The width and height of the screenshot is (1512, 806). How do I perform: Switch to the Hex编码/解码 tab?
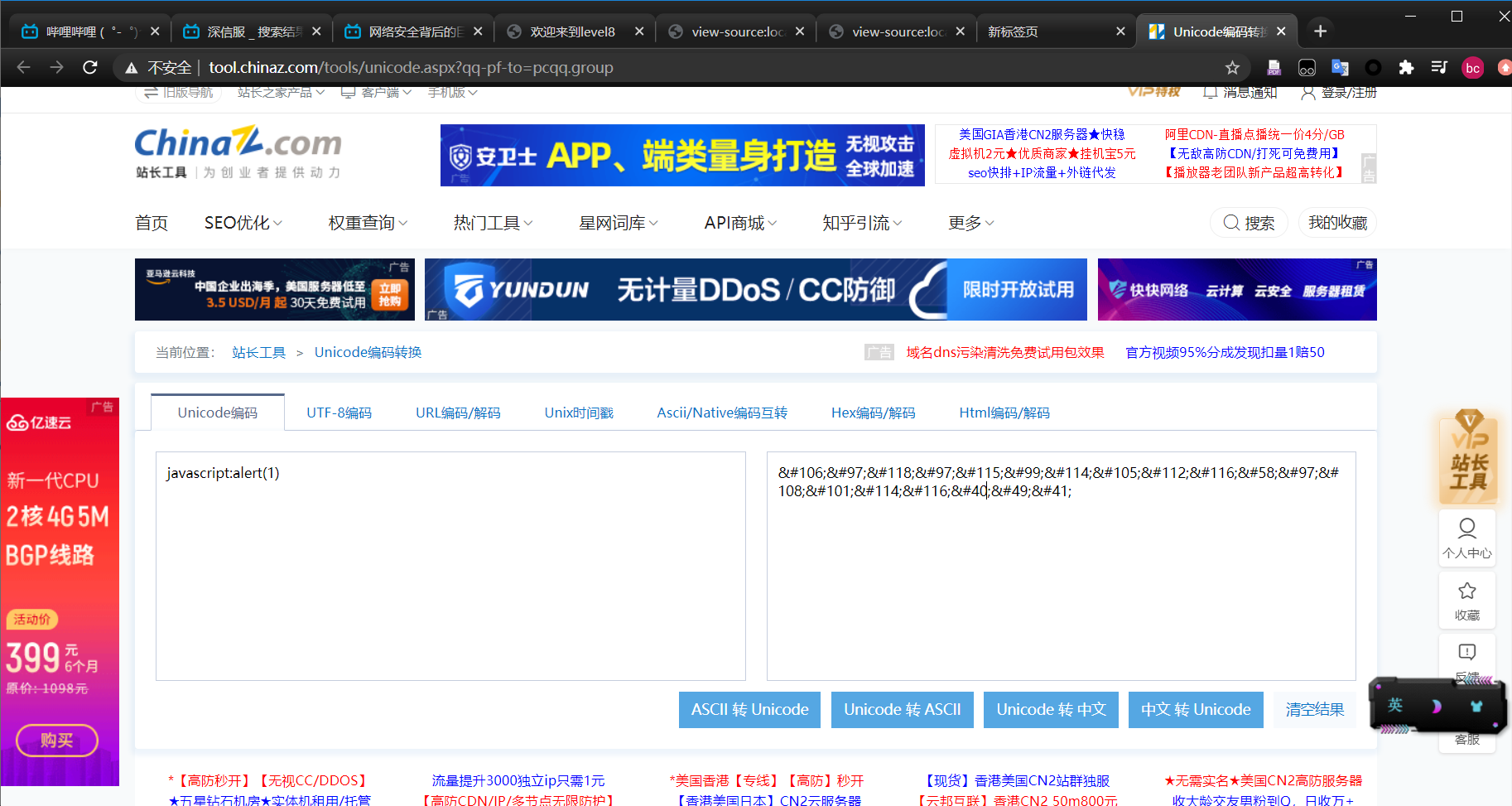tap(874, 413)
